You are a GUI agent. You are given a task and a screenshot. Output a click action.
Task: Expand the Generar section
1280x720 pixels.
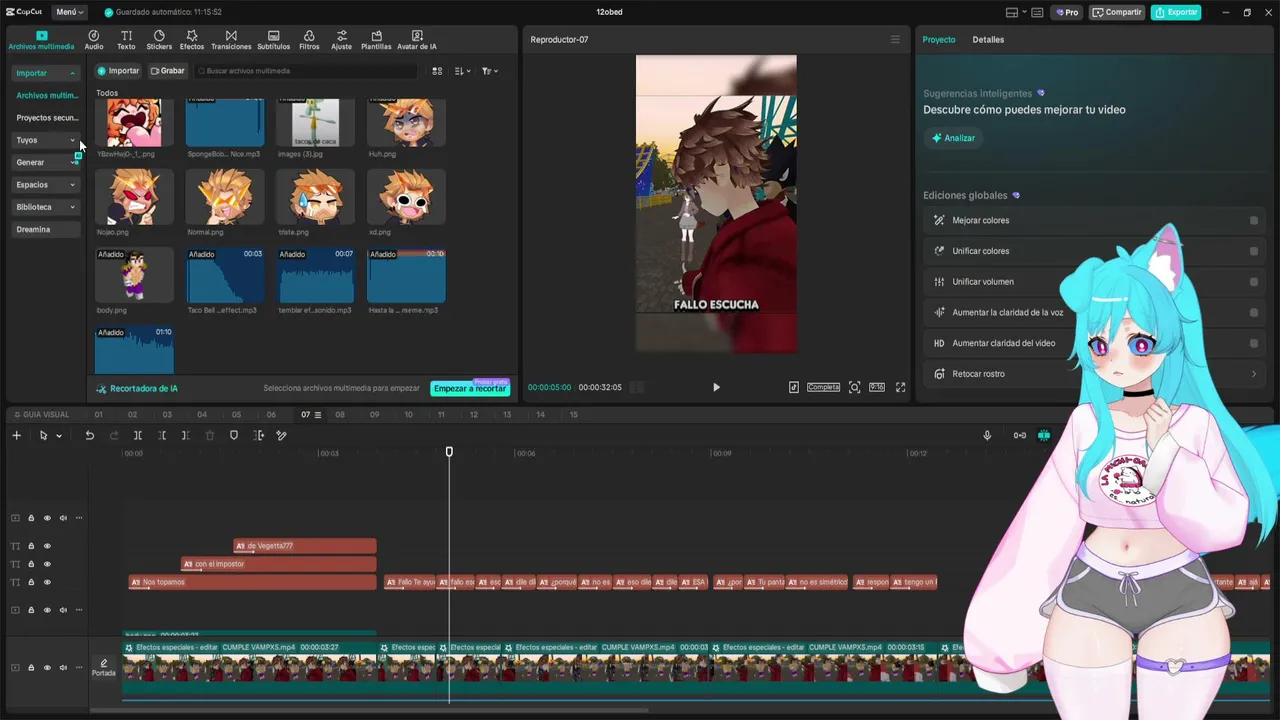tap(45, 162)
